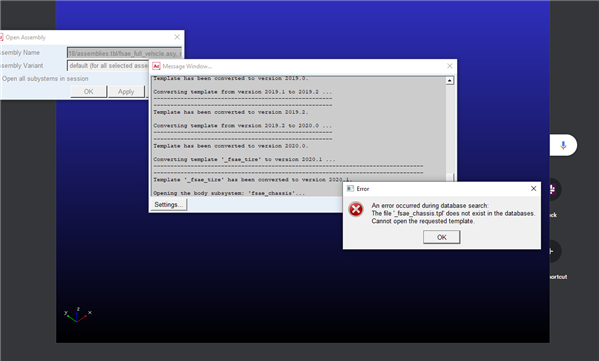Close the Open Assembly dialog

(x=177, y=37)
